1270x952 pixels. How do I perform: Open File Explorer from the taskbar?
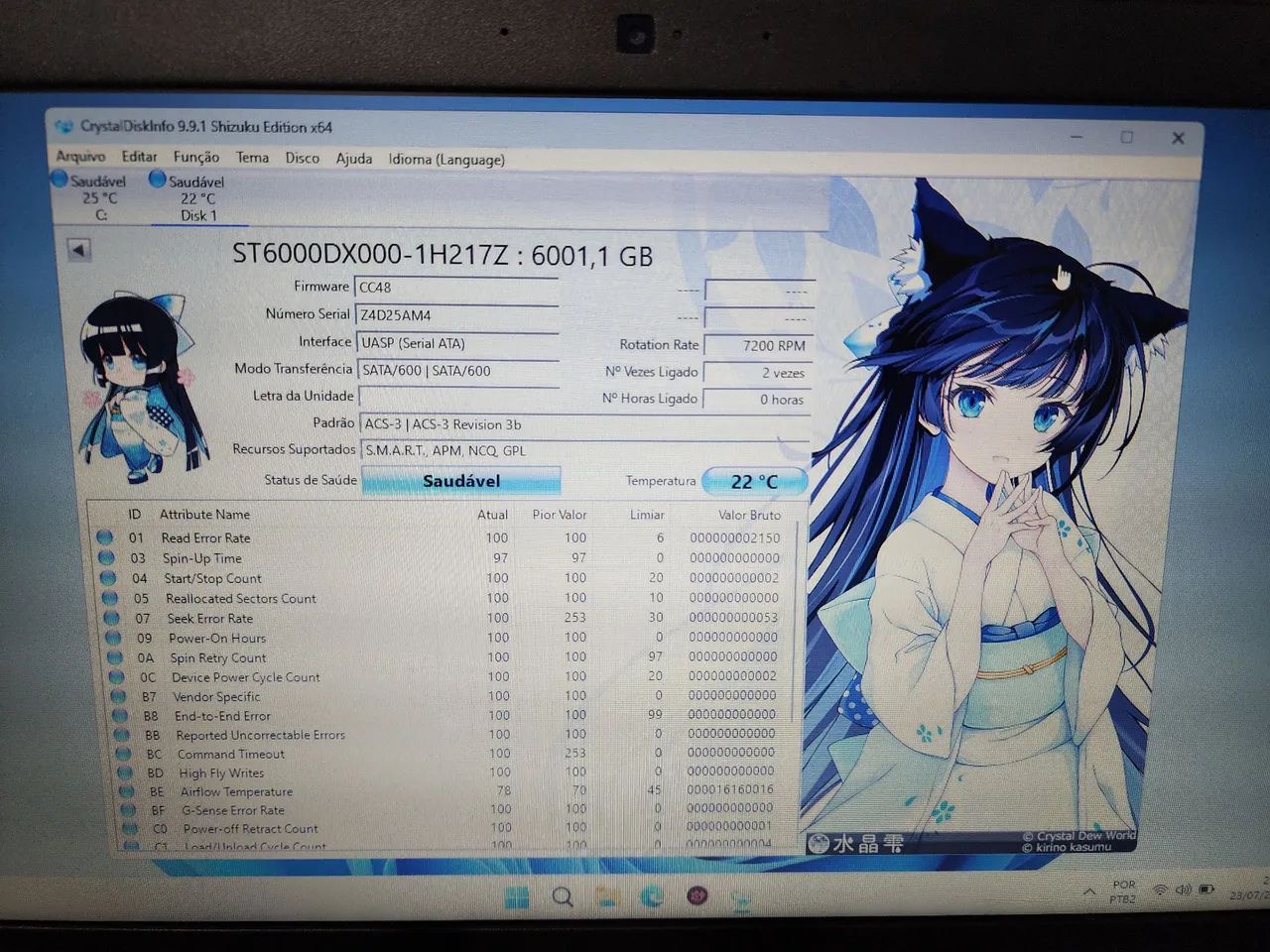coord(607,897)
